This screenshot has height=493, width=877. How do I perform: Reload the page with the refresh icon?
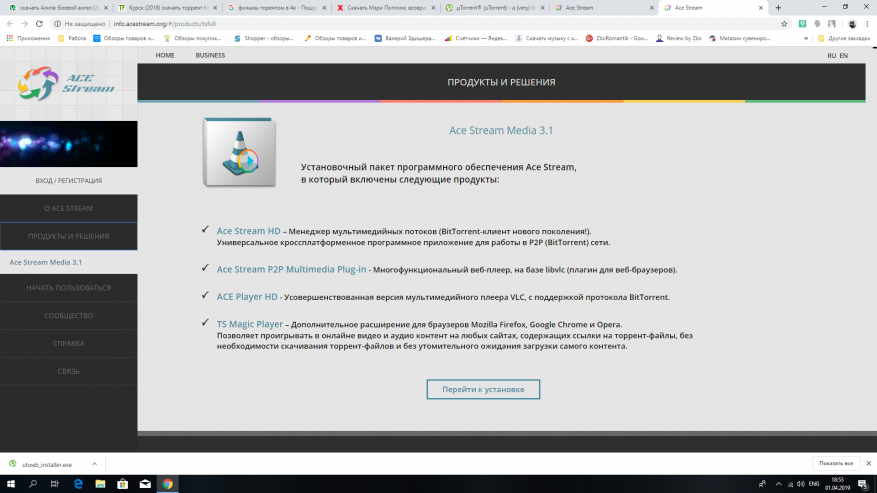tap(39, 24)
